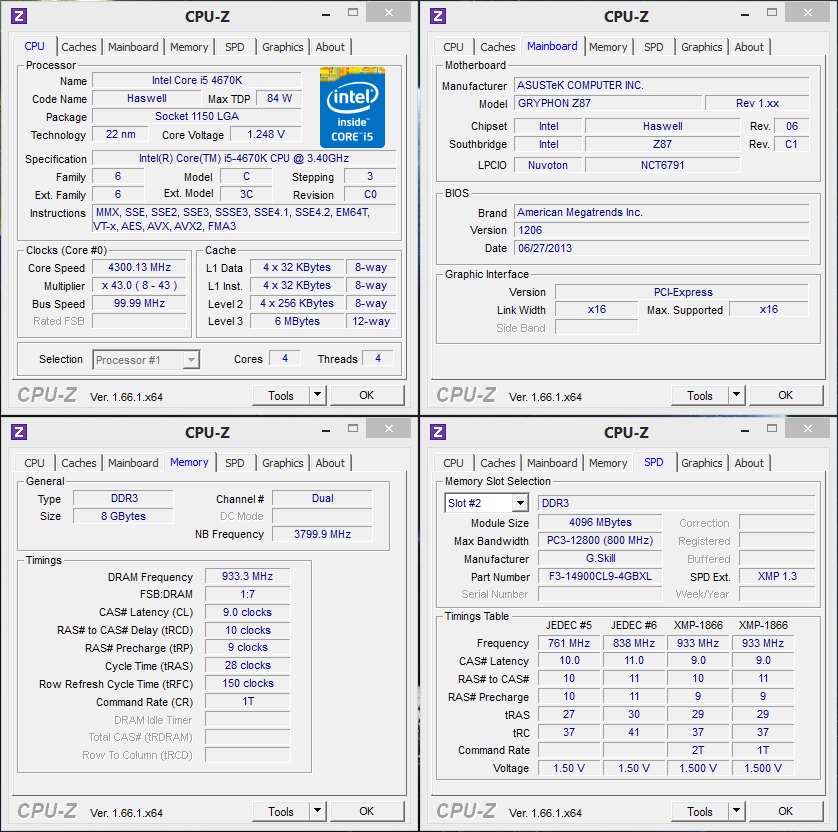Click the NB Frequency value 3799.9 MHz
Screen dimensions: 838x832
click(322, 534)
